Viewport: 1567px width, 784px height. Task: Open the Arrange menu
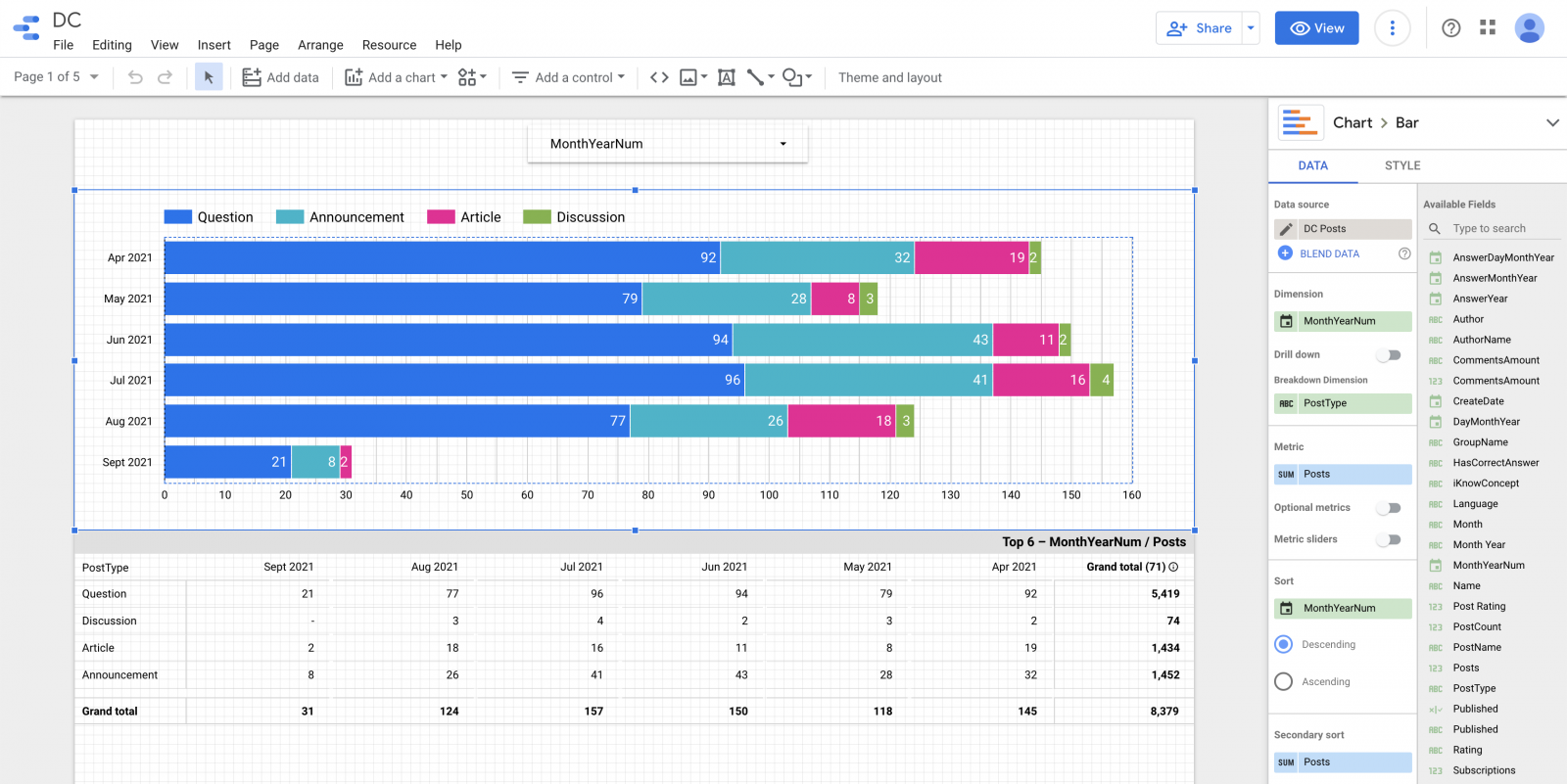[320, 45]
